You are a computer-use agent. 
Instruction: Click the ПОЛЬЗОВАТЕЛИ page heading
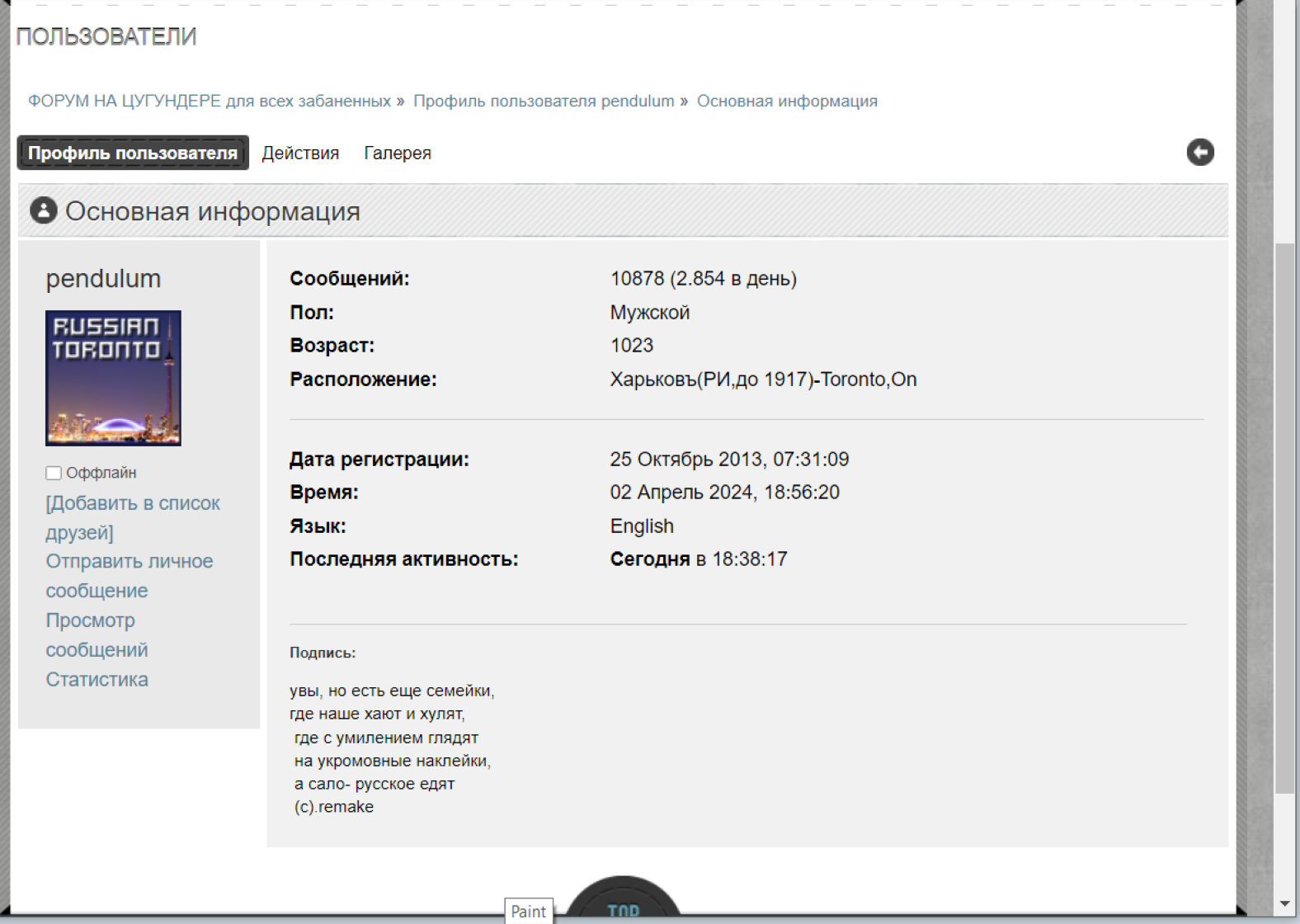(106, 36)
